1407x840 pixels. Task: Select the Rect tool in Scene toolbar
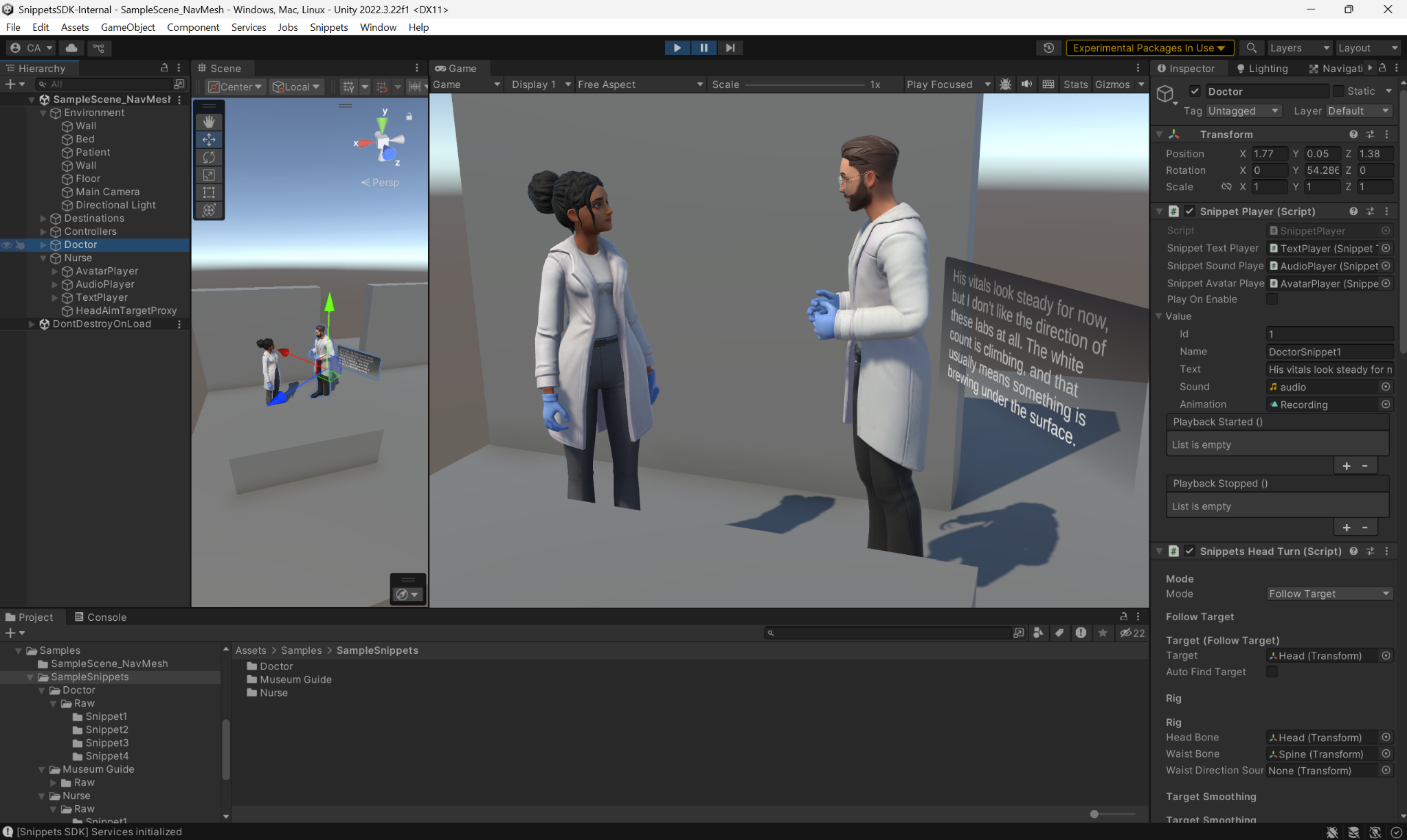[209, 192]
